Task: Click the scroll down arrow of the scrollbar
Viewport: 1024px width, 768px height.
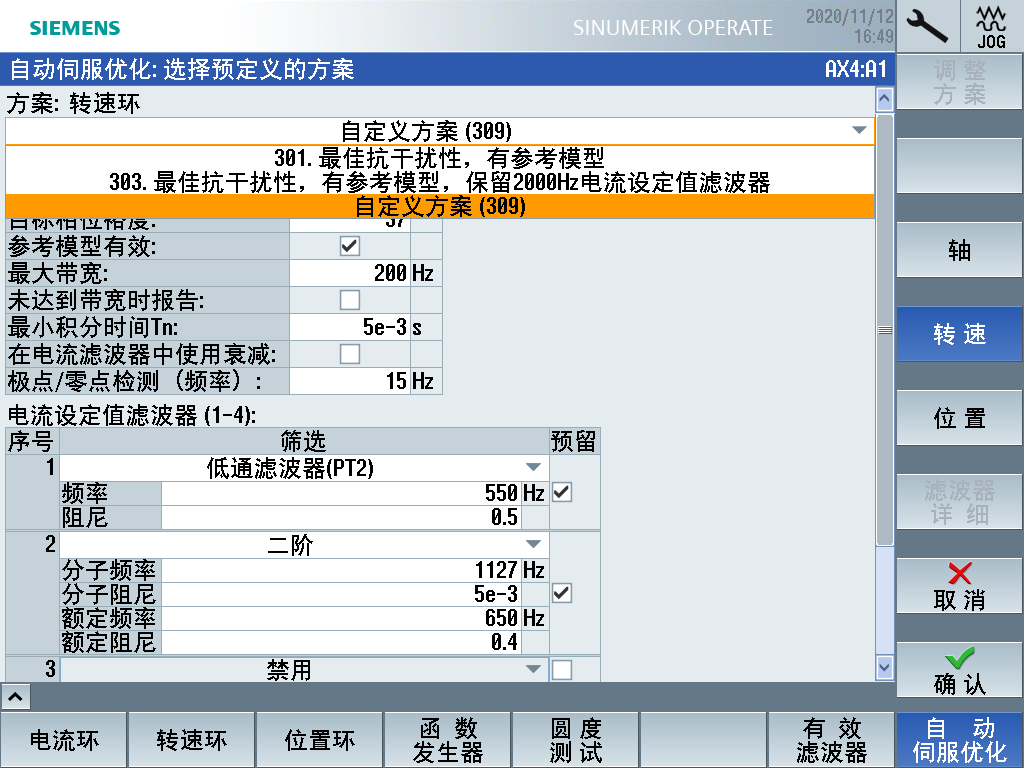Action: [883, 667]
